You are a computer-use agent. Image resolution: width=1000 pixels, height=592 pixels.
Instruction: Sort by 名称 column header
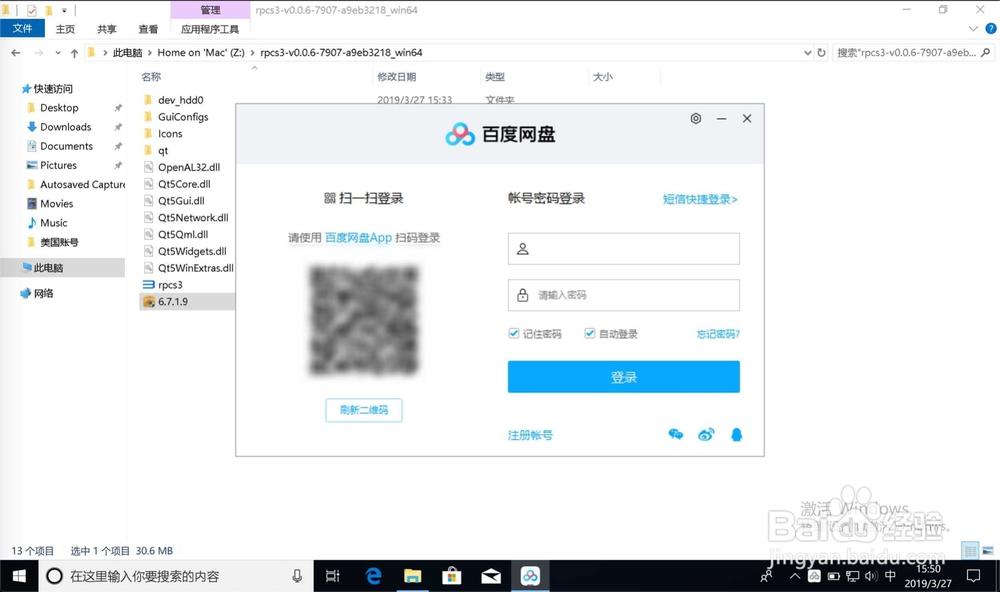pyautogui.click(x=151, y=77)
